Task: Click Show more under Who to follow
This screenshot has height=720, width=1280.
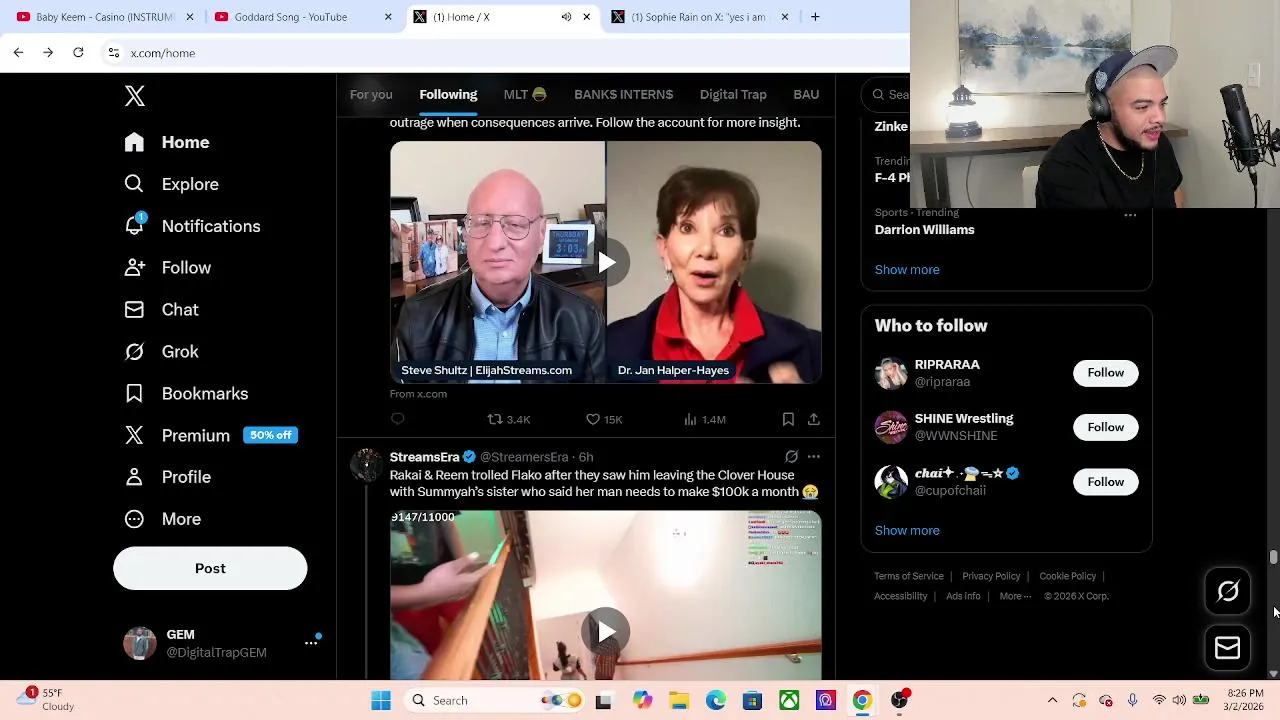Action: 907,531
